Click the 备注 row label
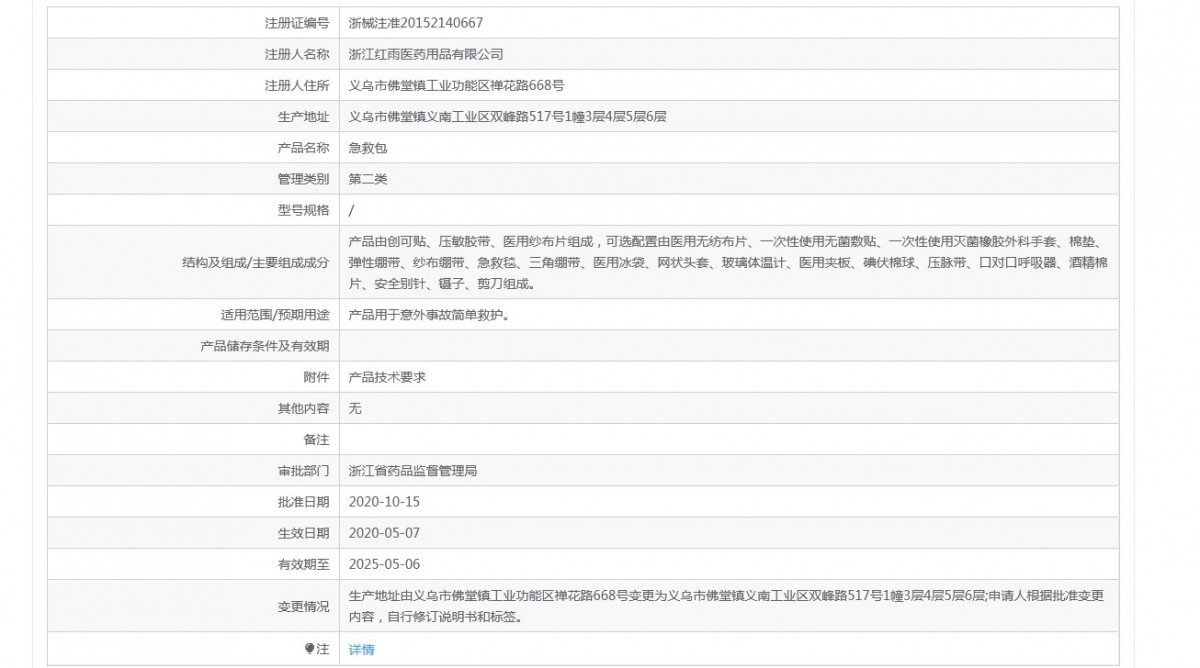Image resolution: width=1200 pixels, height=668 pixels. [316, 439]
